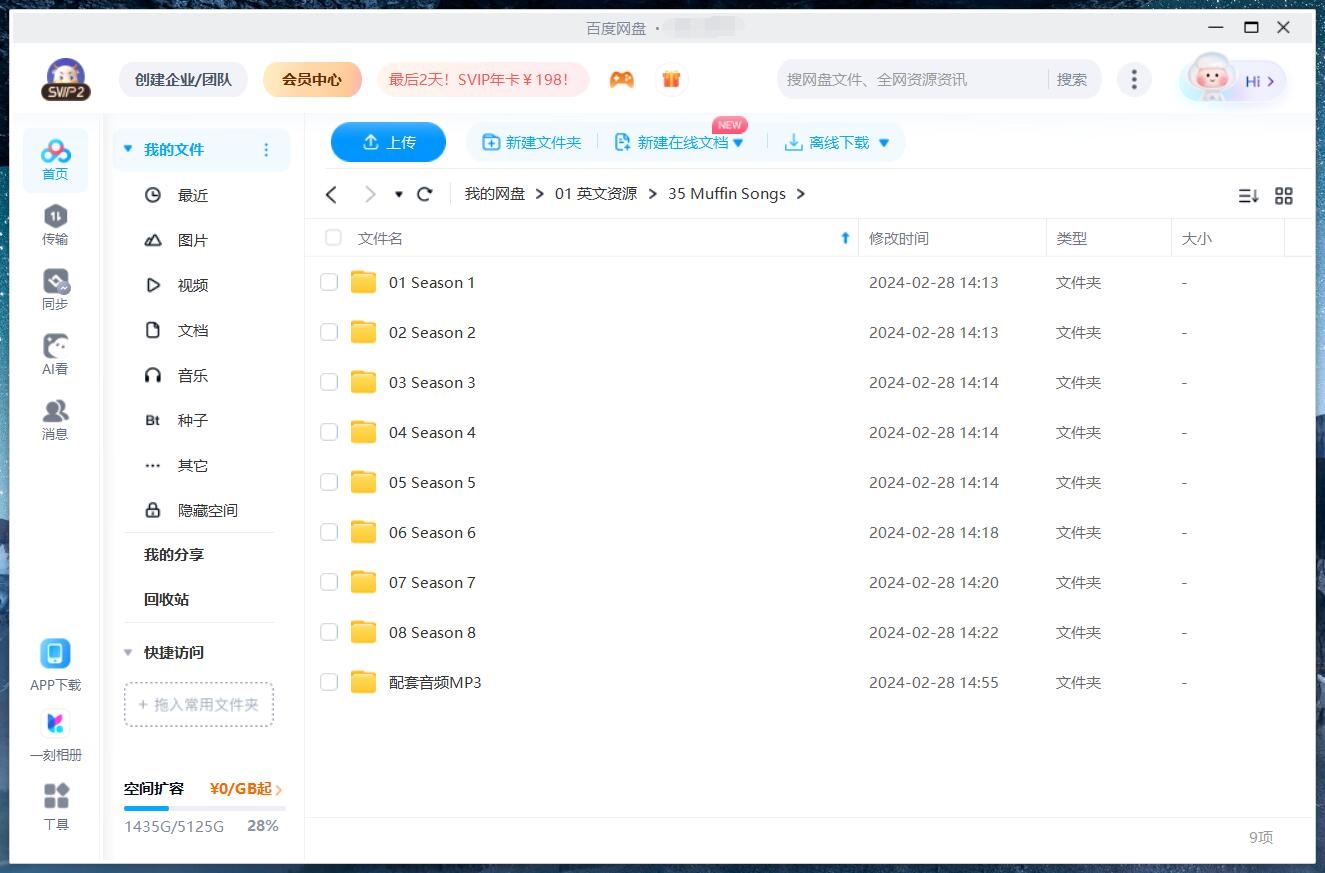Screen dimensions: 1325x873
Task: Collapse the 我的文件 section
Action: pyautogui.click(x=127, y=147)
